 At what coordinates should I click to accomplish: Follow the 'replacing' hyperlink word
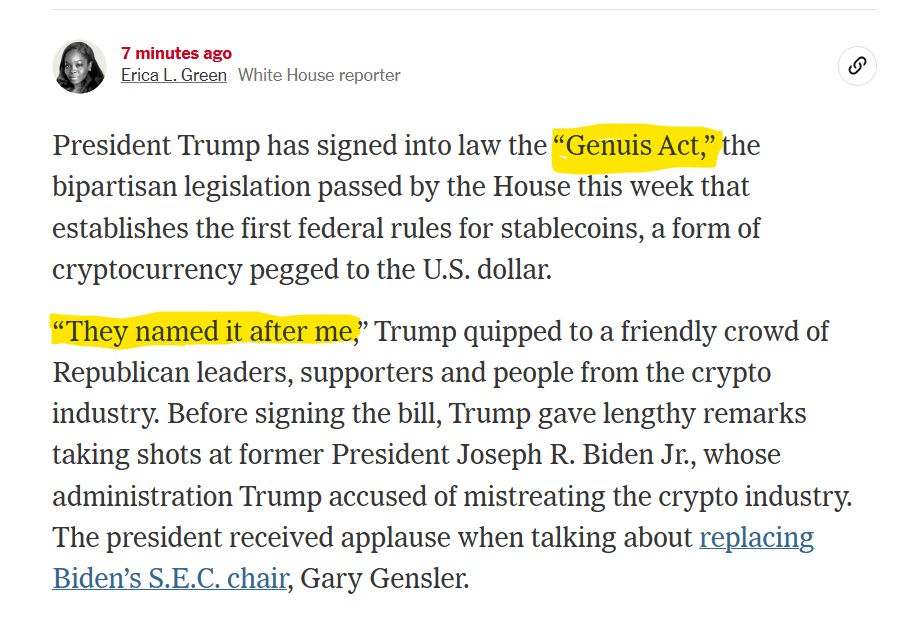757,538
